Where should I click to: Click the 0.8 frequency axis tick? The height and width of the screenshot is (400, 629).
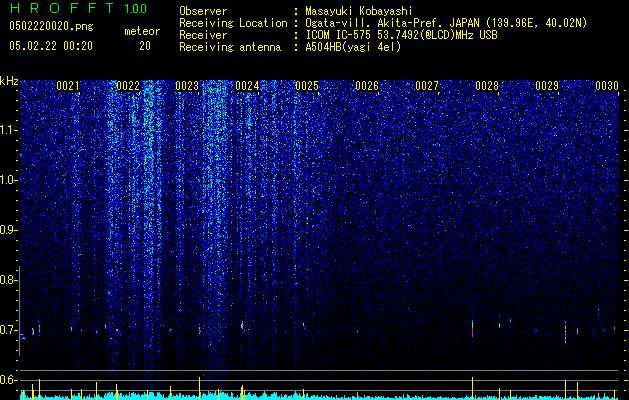[8, 280]
